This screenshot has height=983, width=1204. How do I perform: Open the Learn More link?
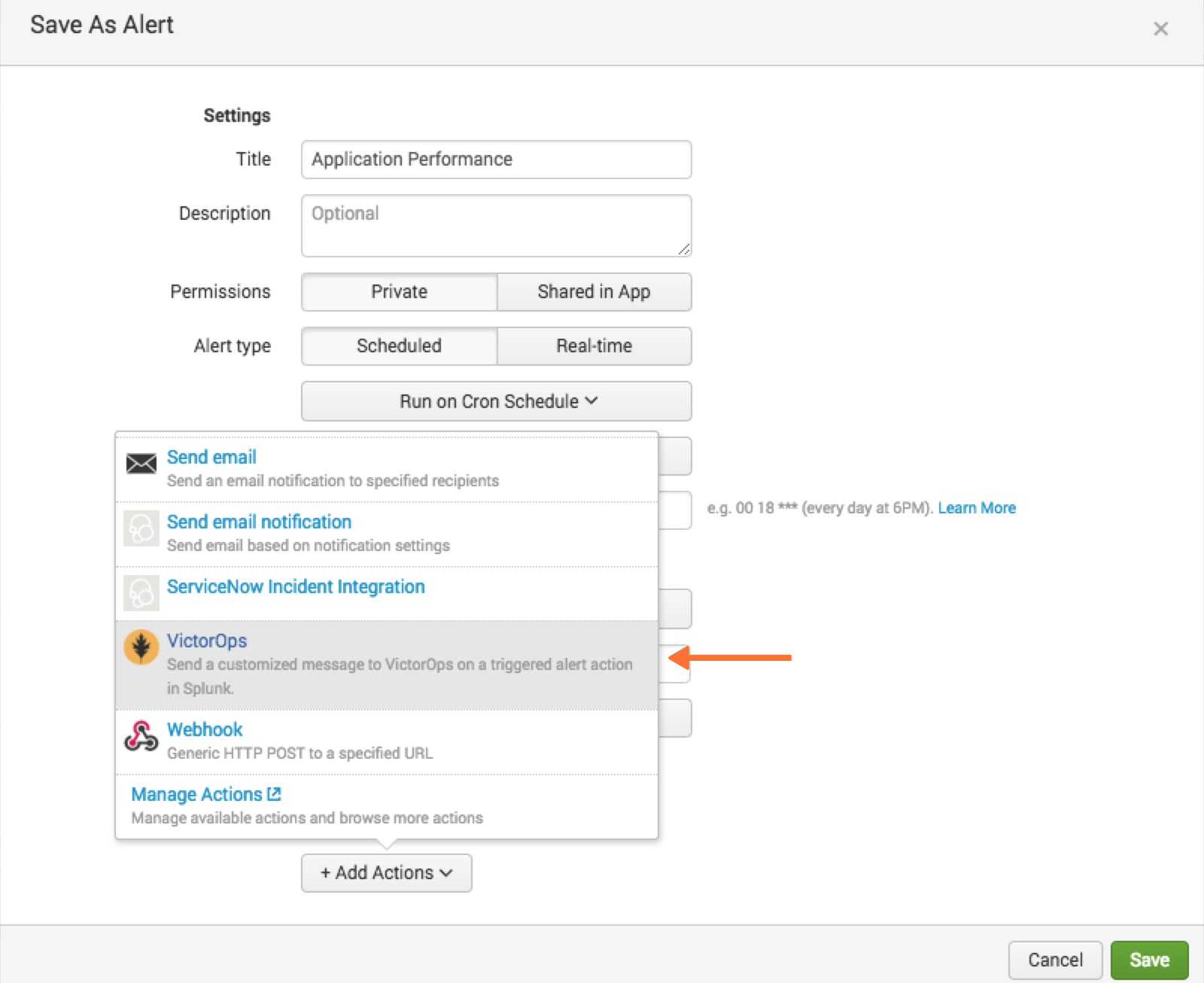tap(977, 508)
